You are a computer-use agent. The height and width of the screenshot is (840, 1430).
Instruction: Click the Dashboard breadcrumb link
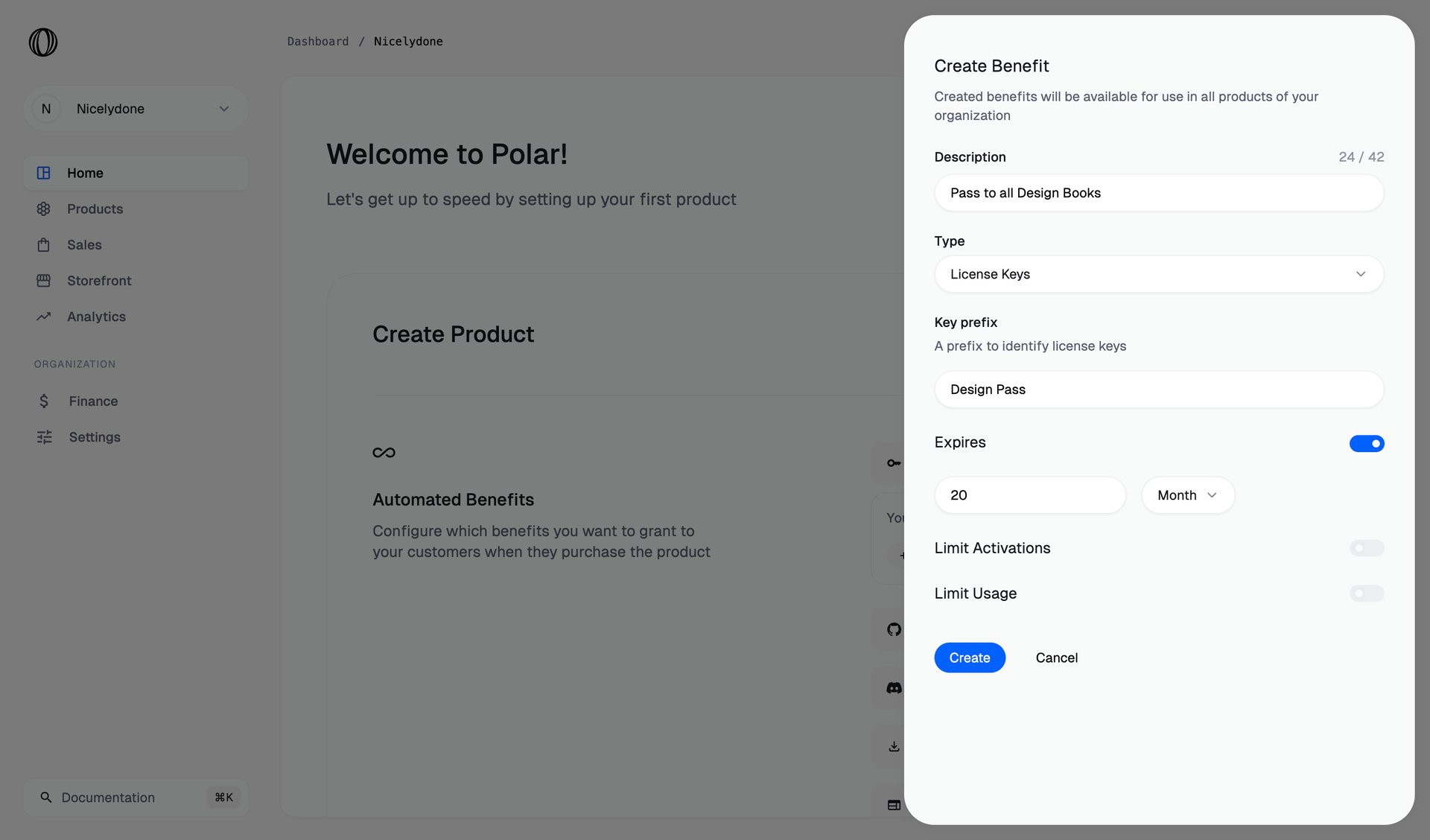[318, 41]
